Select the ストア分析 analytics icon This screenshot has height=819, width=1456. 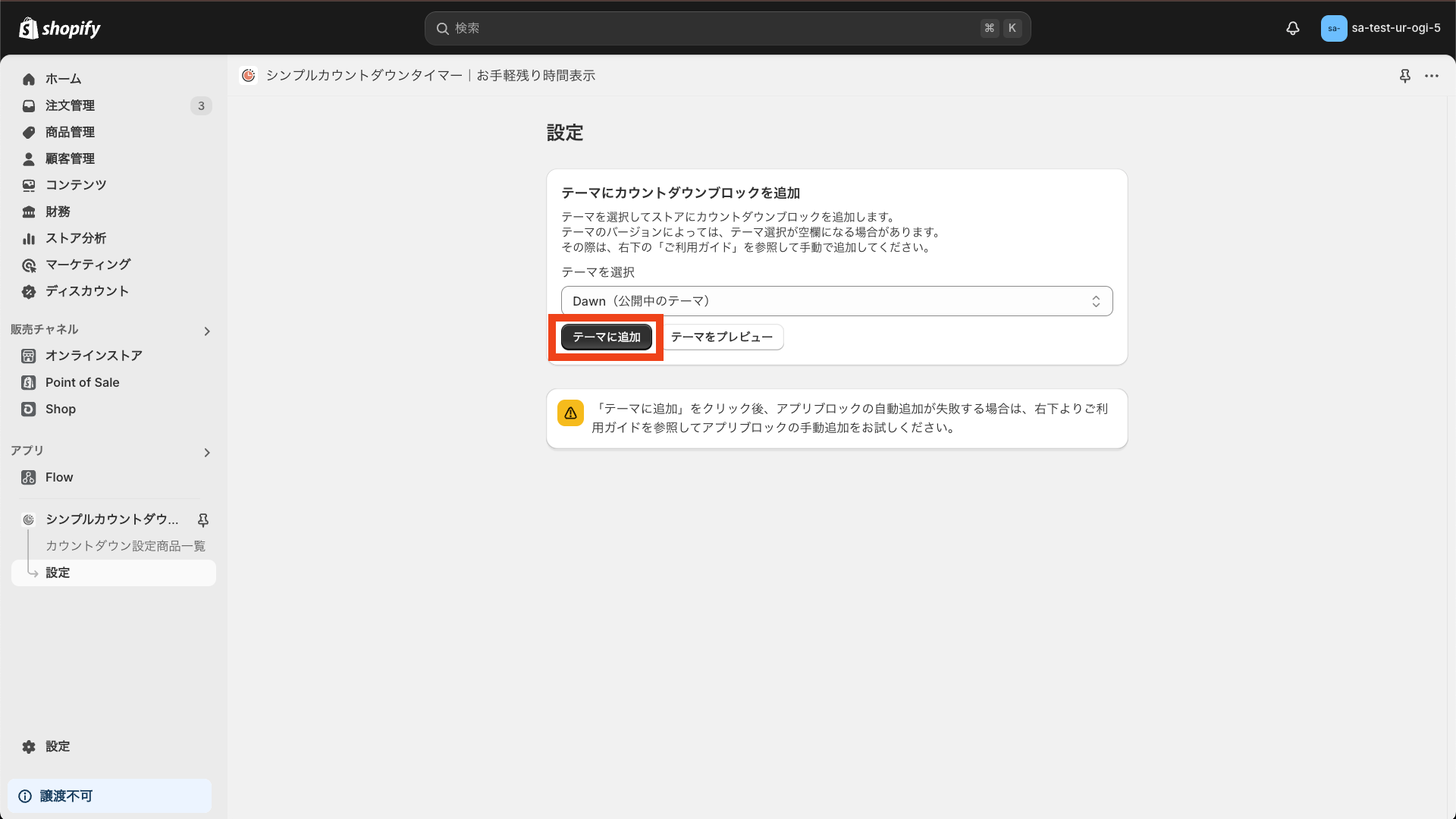28,238
